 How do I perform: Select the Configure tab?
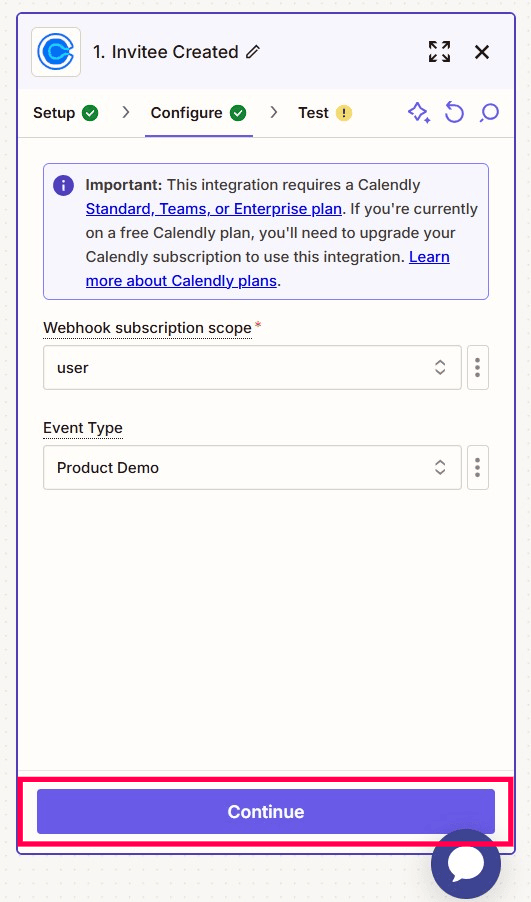[x=198, y=113]
